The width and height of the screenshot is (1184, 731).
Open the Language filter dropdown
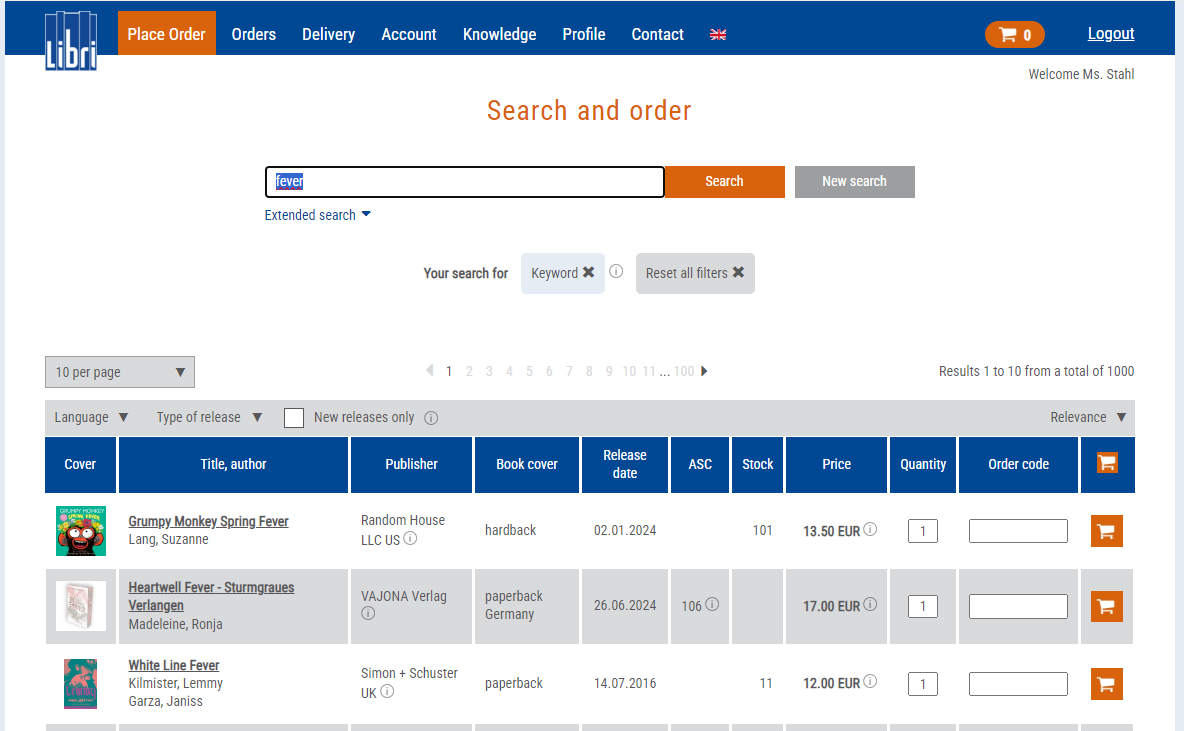[x=91, y=418]
